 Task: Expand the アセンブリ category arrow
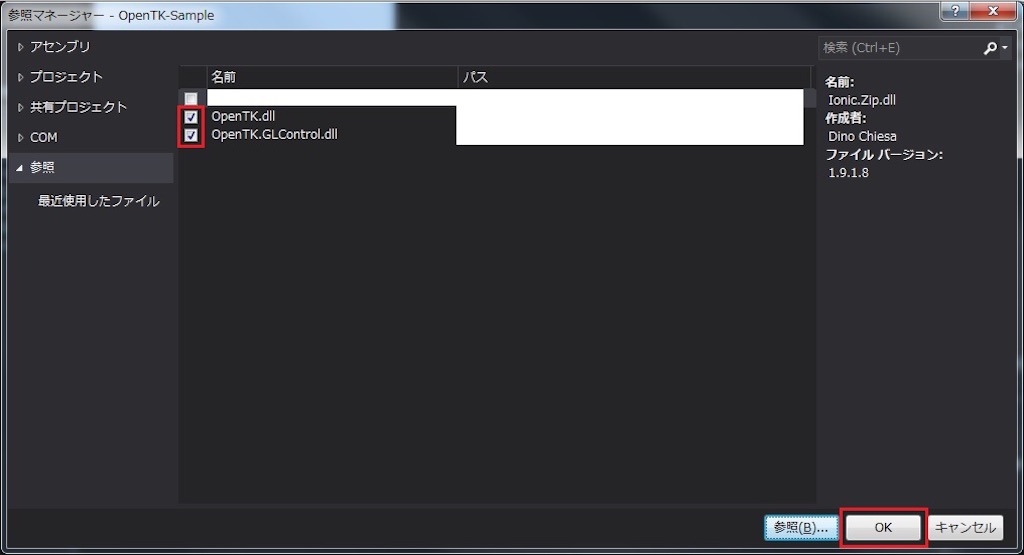[20, 47]
